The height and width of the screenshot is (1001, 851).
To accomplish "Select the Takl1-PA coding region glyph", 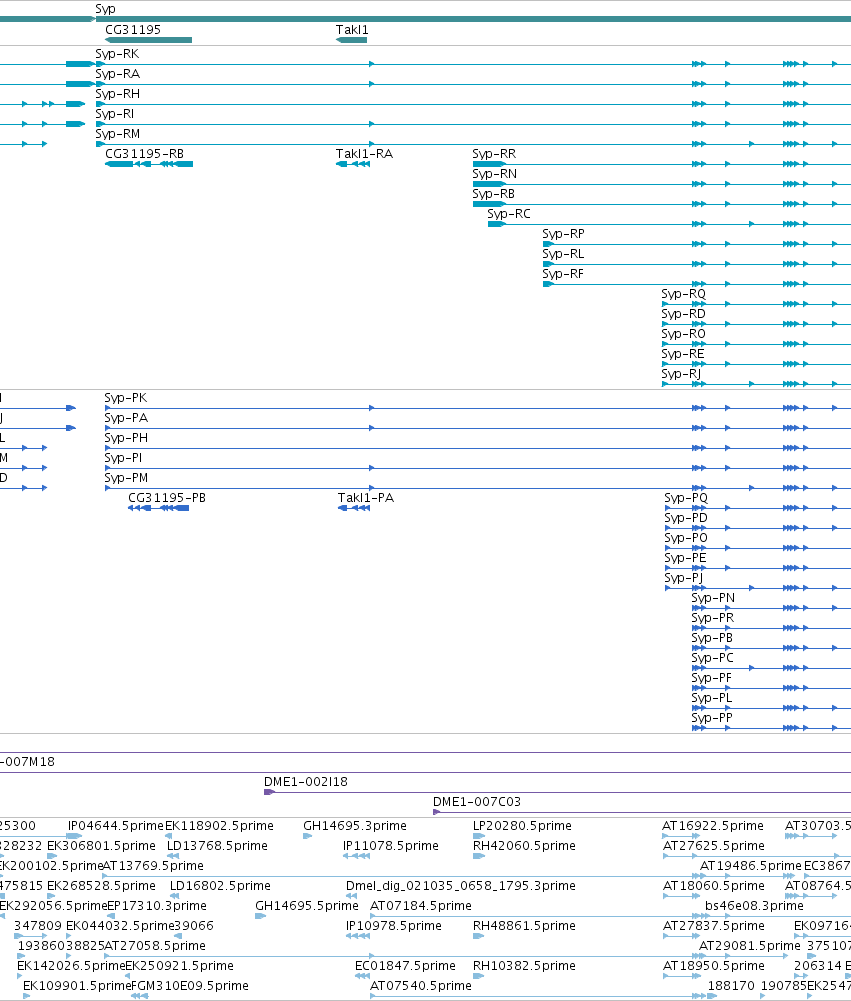I will click(354, 508).
